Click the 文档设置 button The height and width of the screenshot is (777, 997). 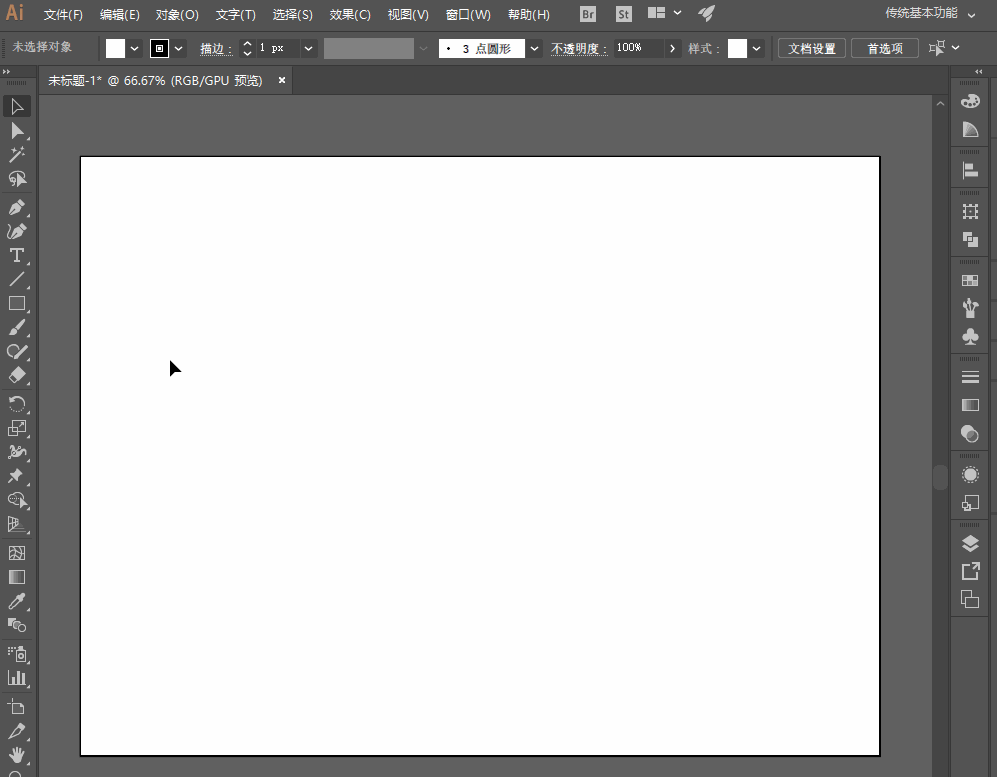click(x=812, y=48)
